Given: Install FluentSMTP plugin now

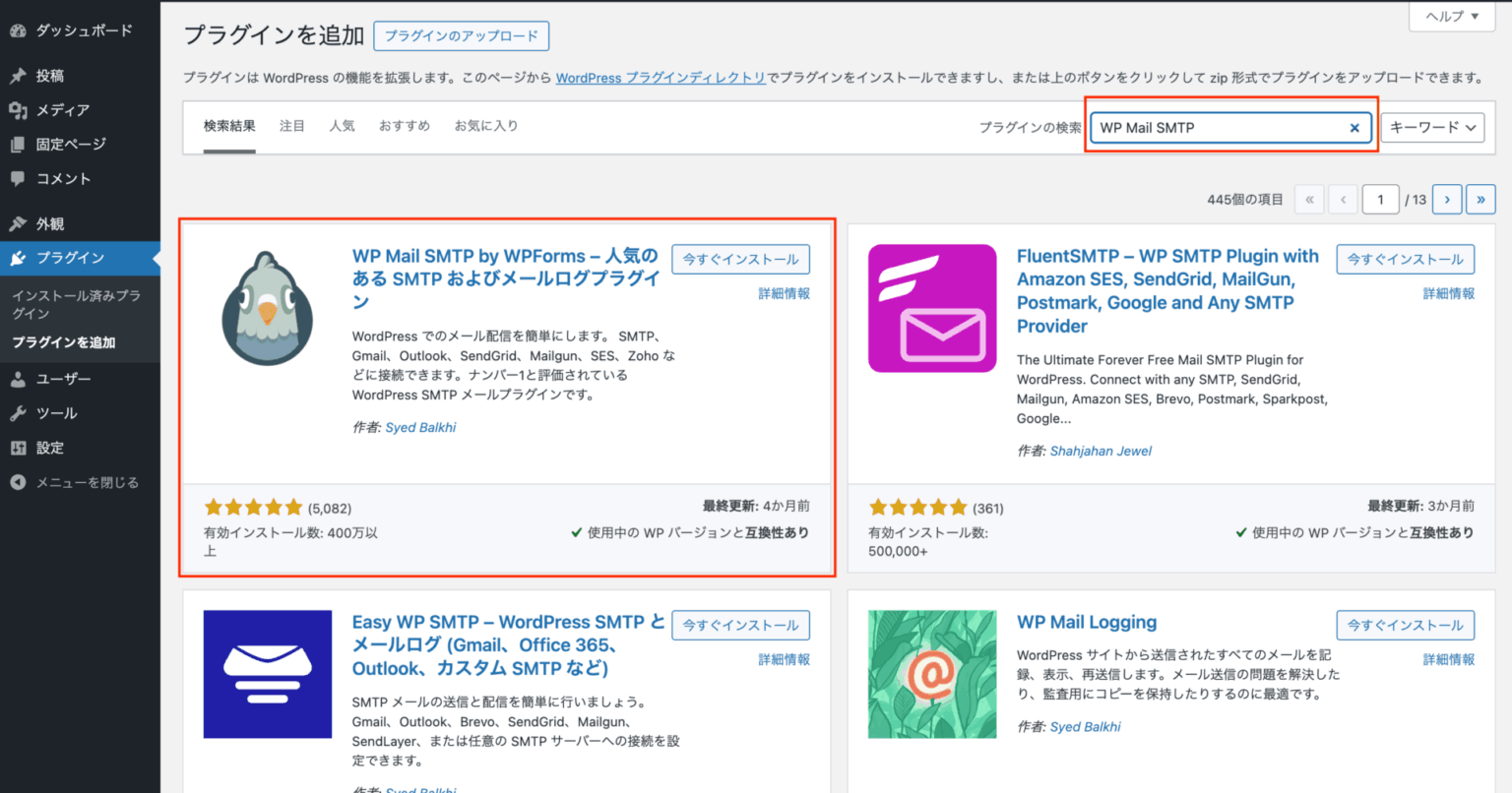Looking at the screenshot, I should pos(1406,259).
